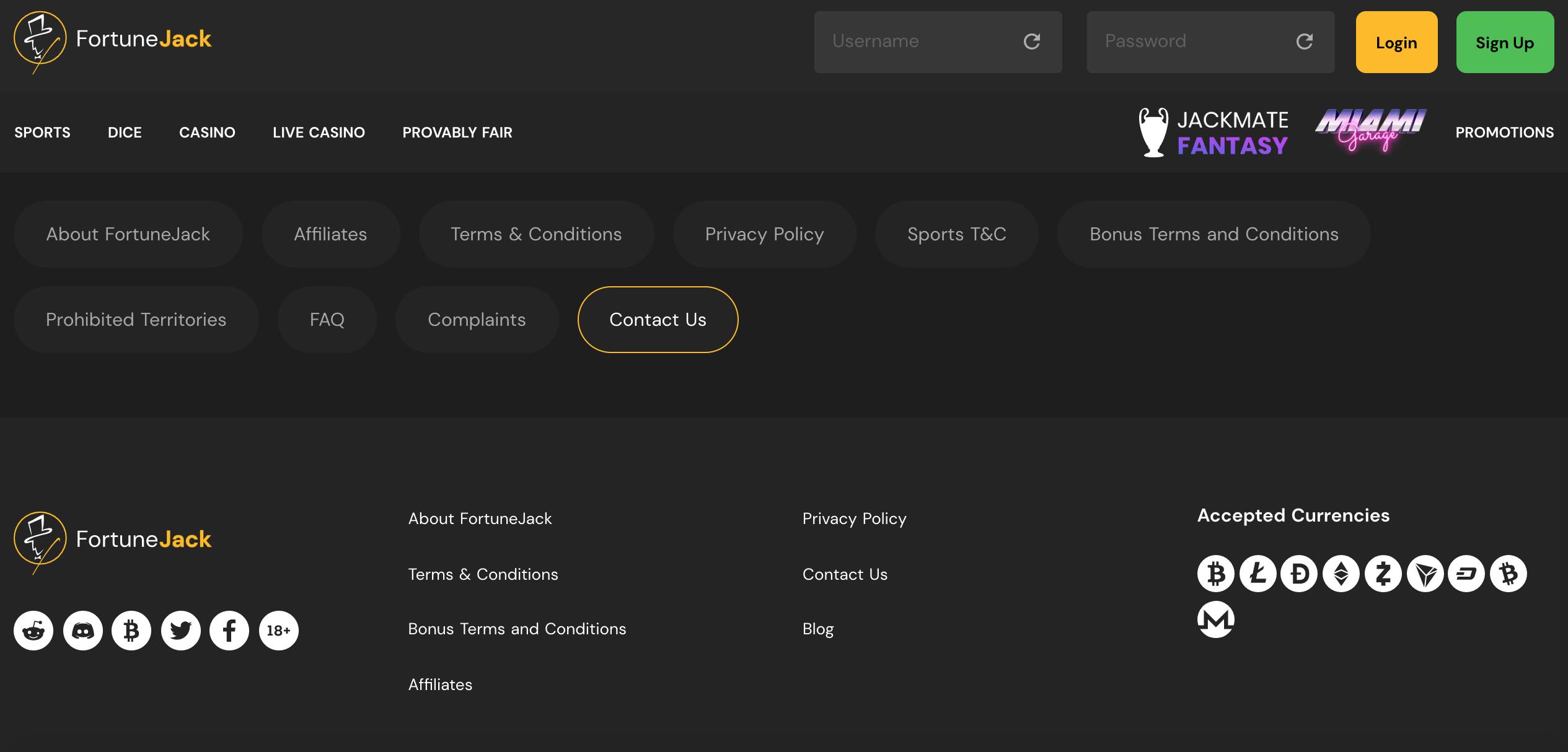Click the Monero currency icon
Screen dimensions: 1568x752
pyautogui.click(x=1216, y=619)
